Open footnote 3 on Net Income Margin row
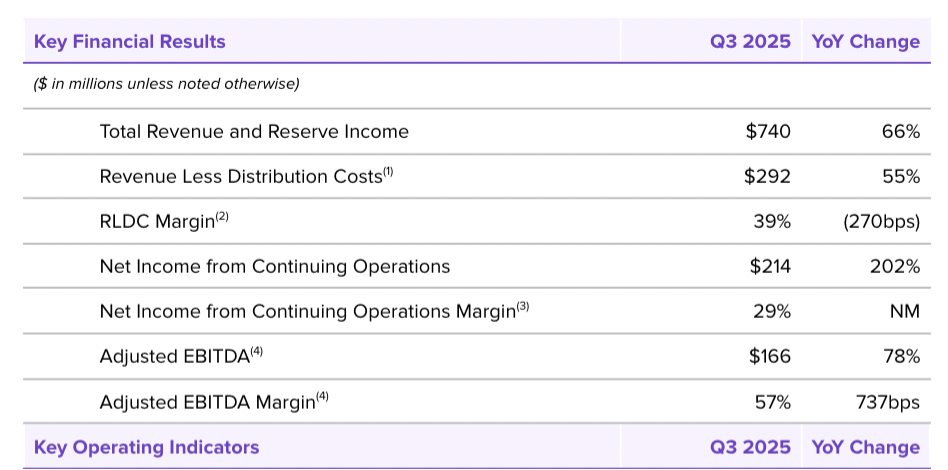 pyautogui.click(x=522, y=307)
